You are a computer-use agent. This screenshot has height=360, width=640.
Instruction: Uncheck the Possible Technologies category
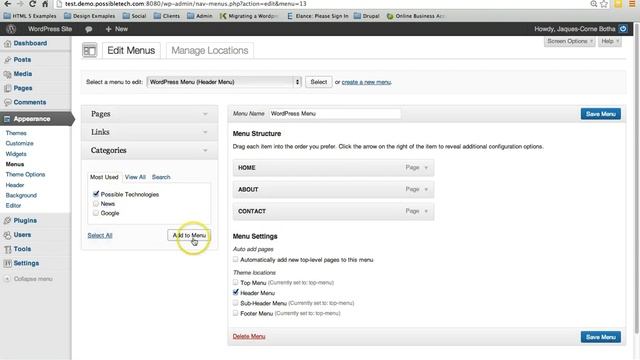(x=96, y=194)
